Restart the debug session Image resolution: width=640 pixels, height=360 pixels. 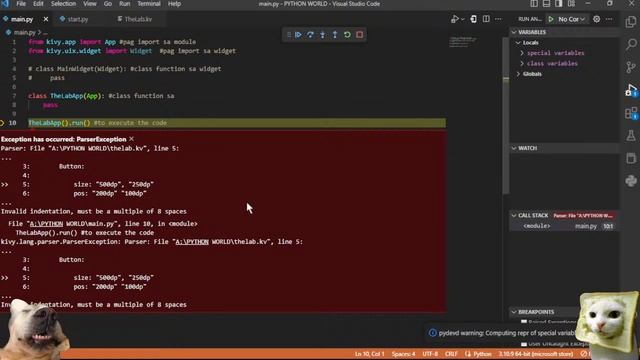[347, 35]
